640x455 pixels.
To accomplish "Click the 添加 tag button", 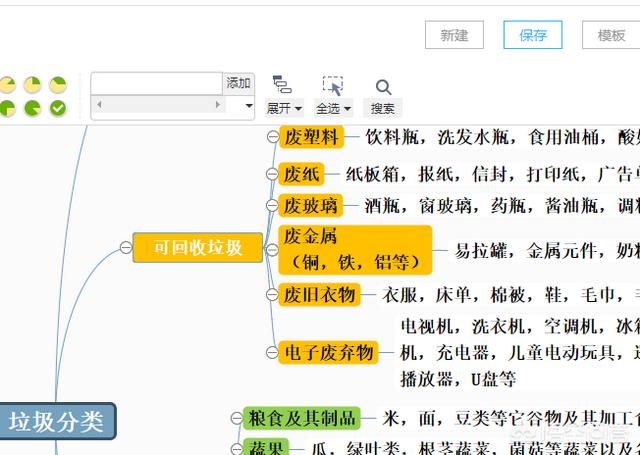I will coord(238,83).
